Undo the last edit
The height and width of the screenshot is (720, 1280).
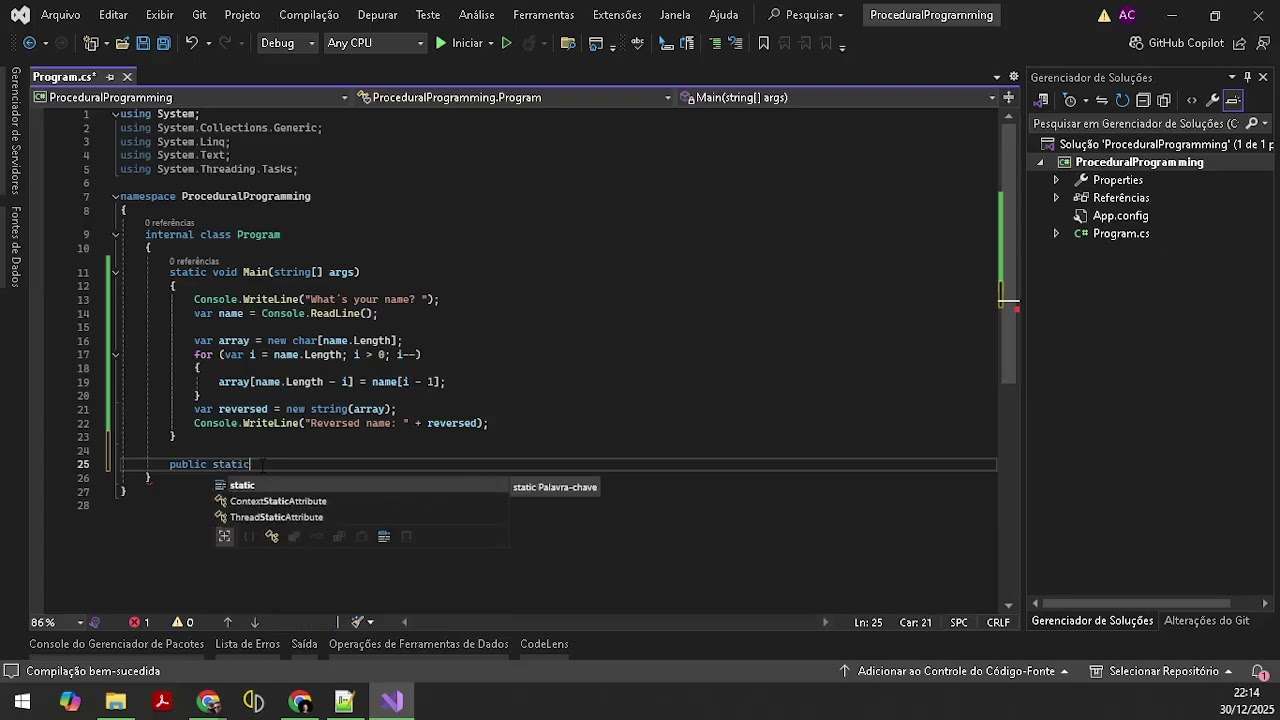[x=191, y=43]
